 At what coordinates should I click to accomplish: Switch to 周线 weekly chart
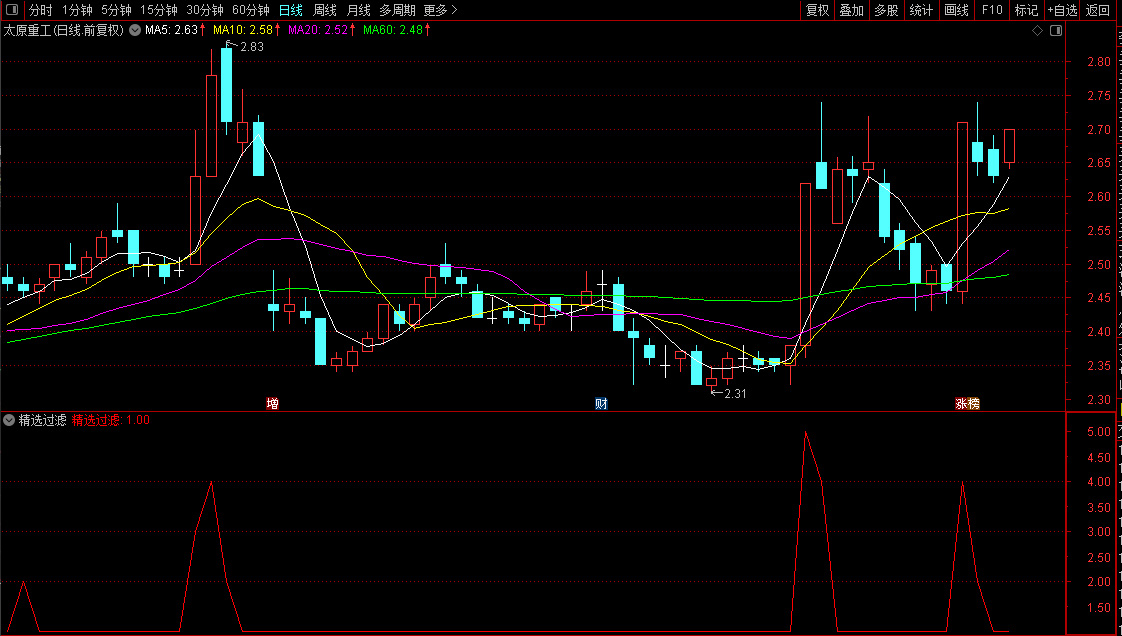(x=325, y=10)
